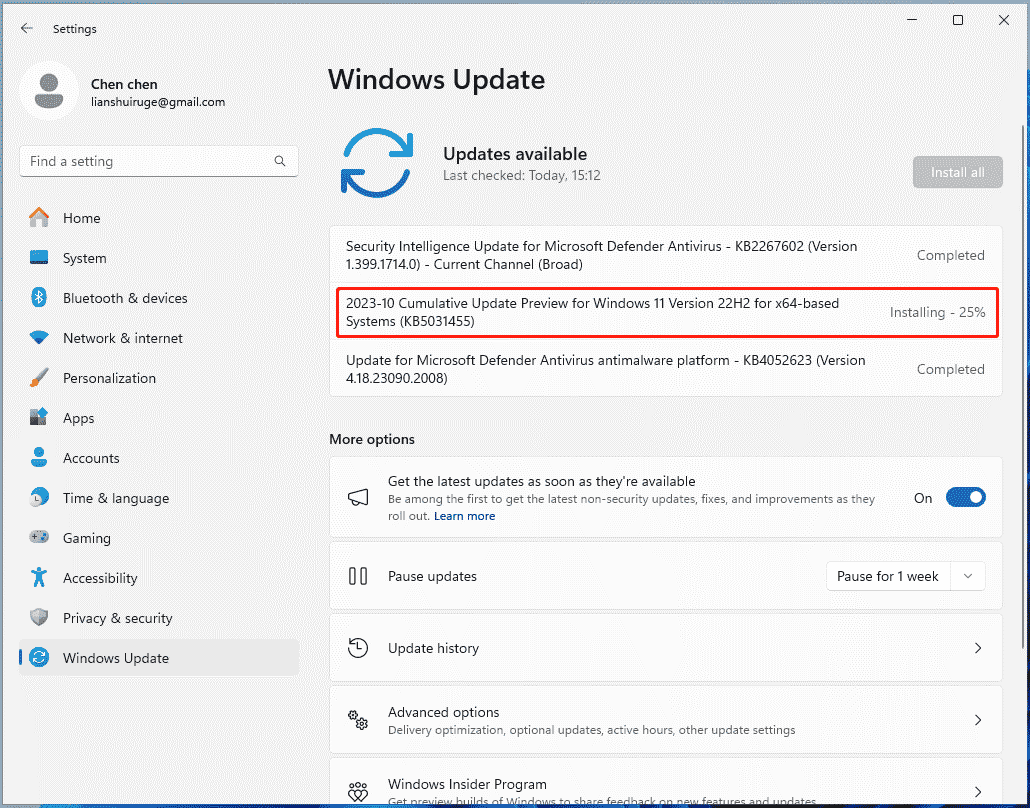The height and width of the screenshot is (808, 1030).
Task: Close the Settings window
Action: pyautogui.click(x=1004, y=20)
